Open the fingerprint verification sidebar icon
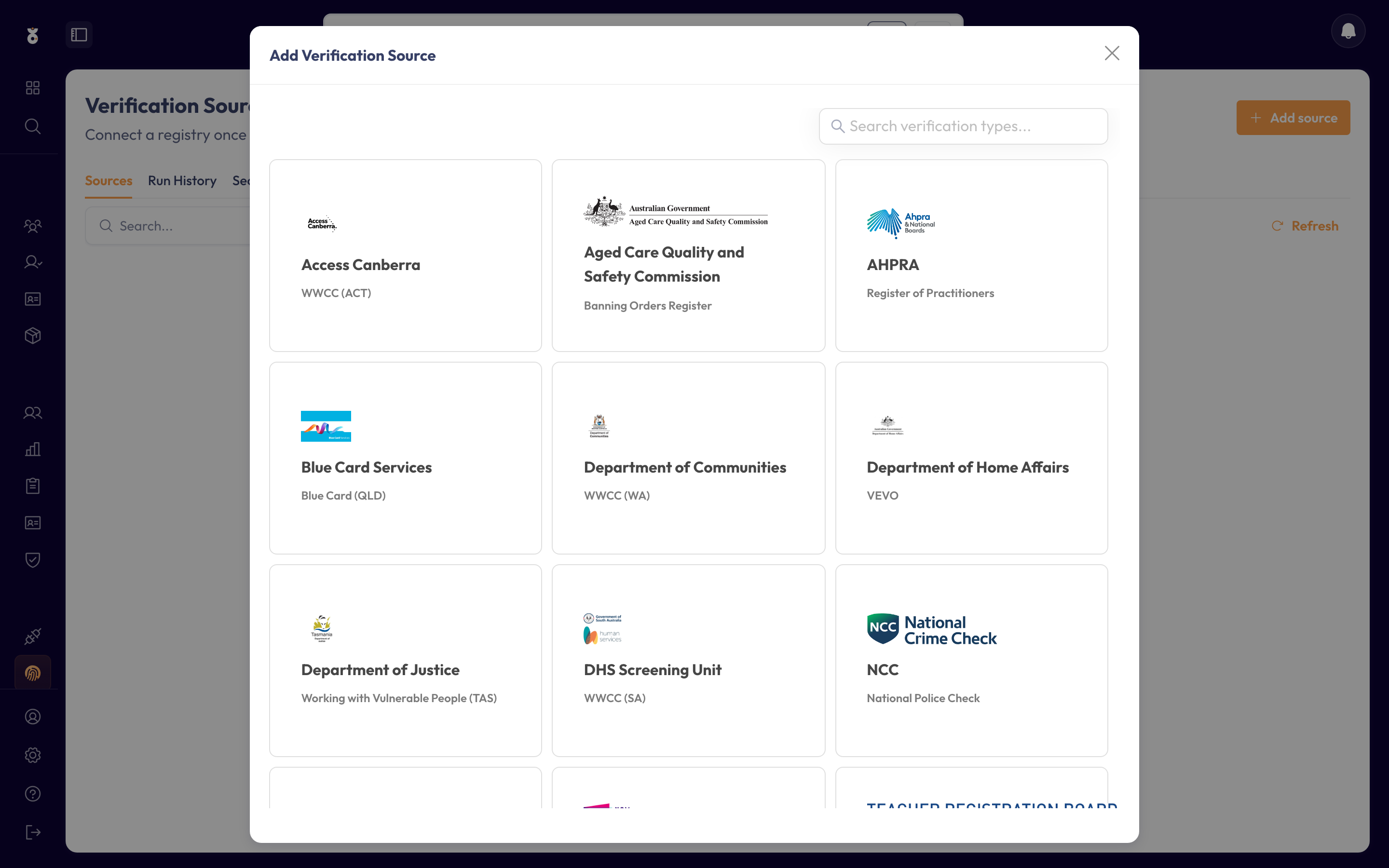Screen dimensions: 1389x868 click(33, 673)
